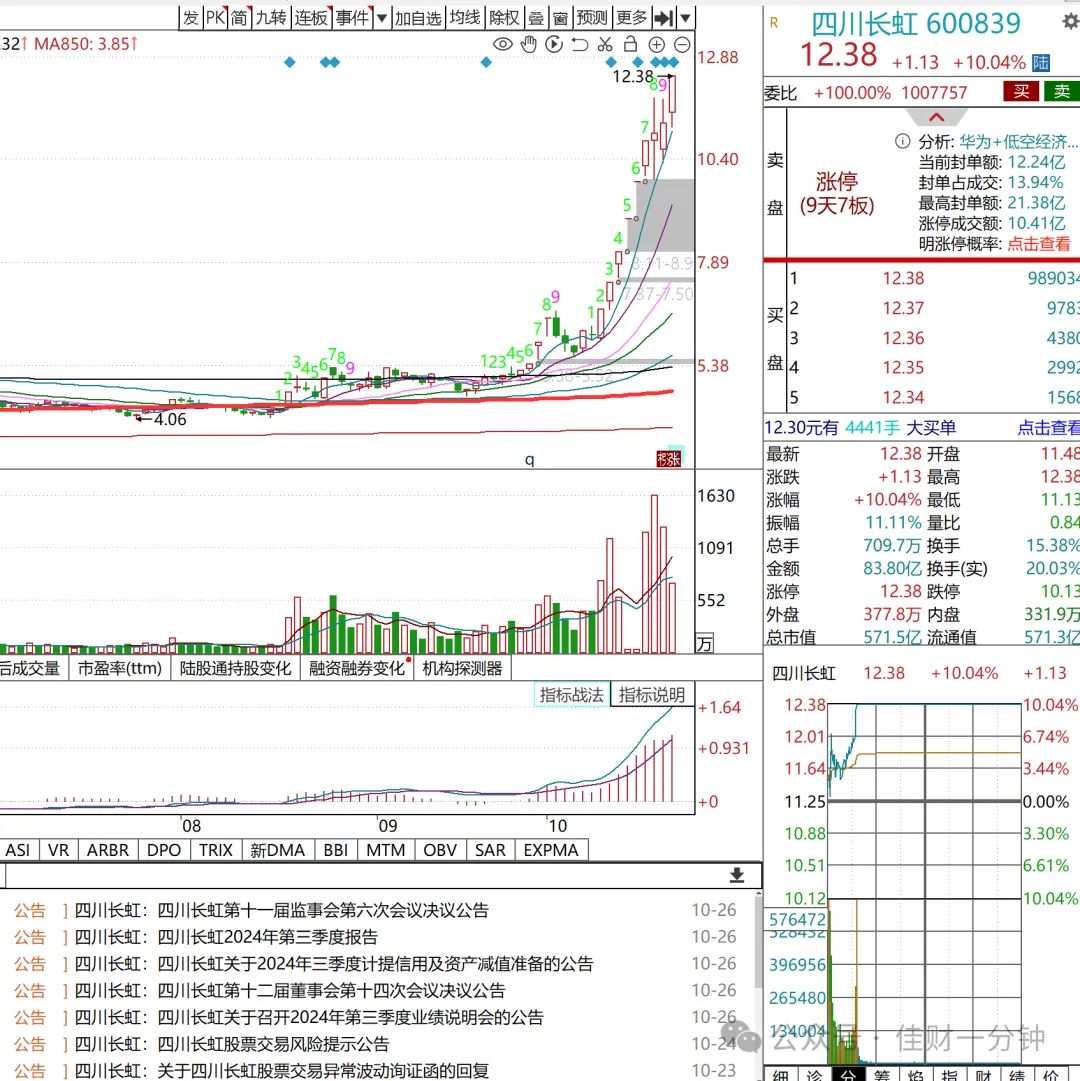Viewport: 1080px width, 1081px height.
Task: Select the MTM indicator
Action: (x=386, y=850)
